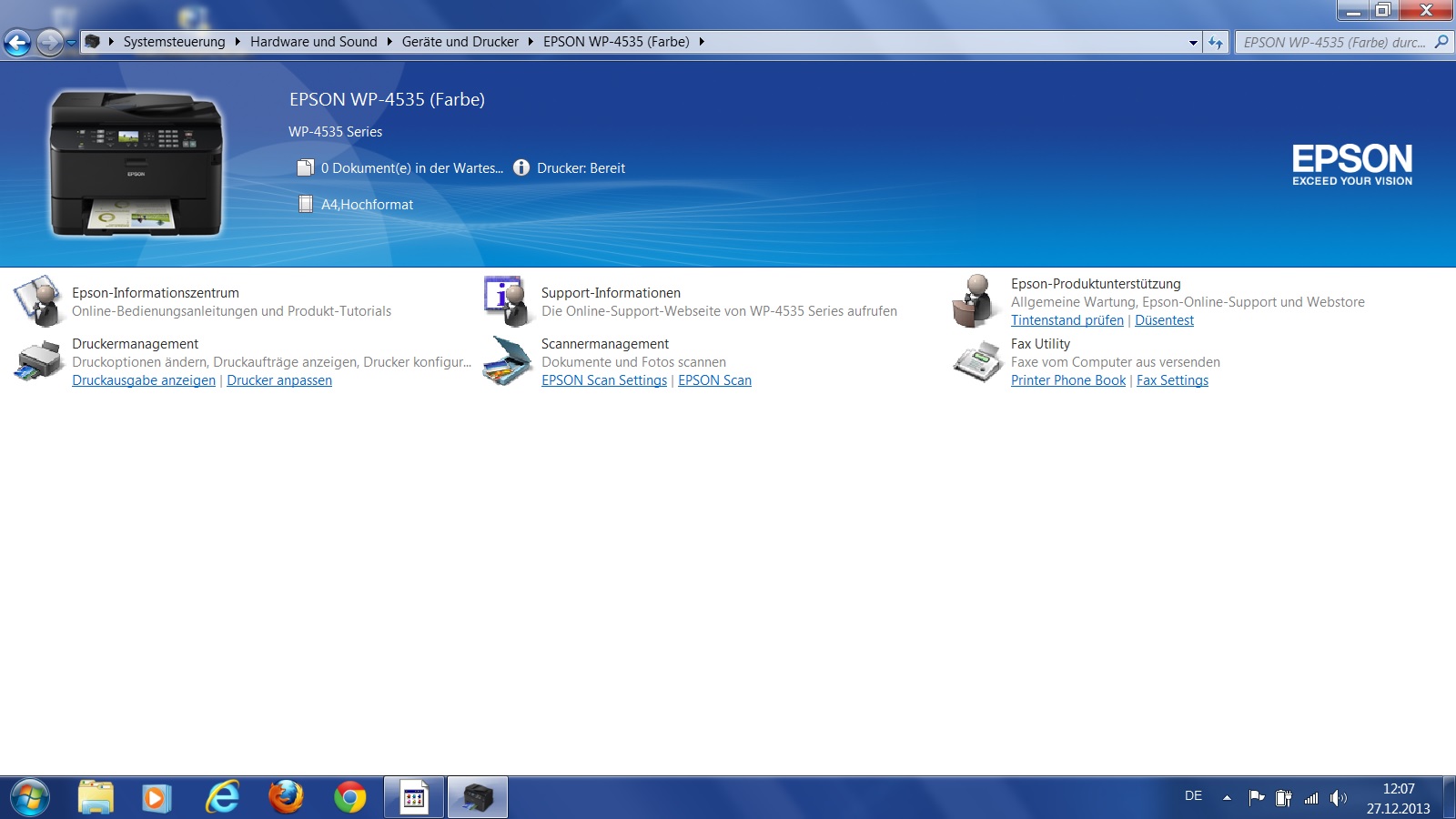
Task: Expand the arrow after Systemsteuerung breadcrumb
Action: (x=238, y=42)
